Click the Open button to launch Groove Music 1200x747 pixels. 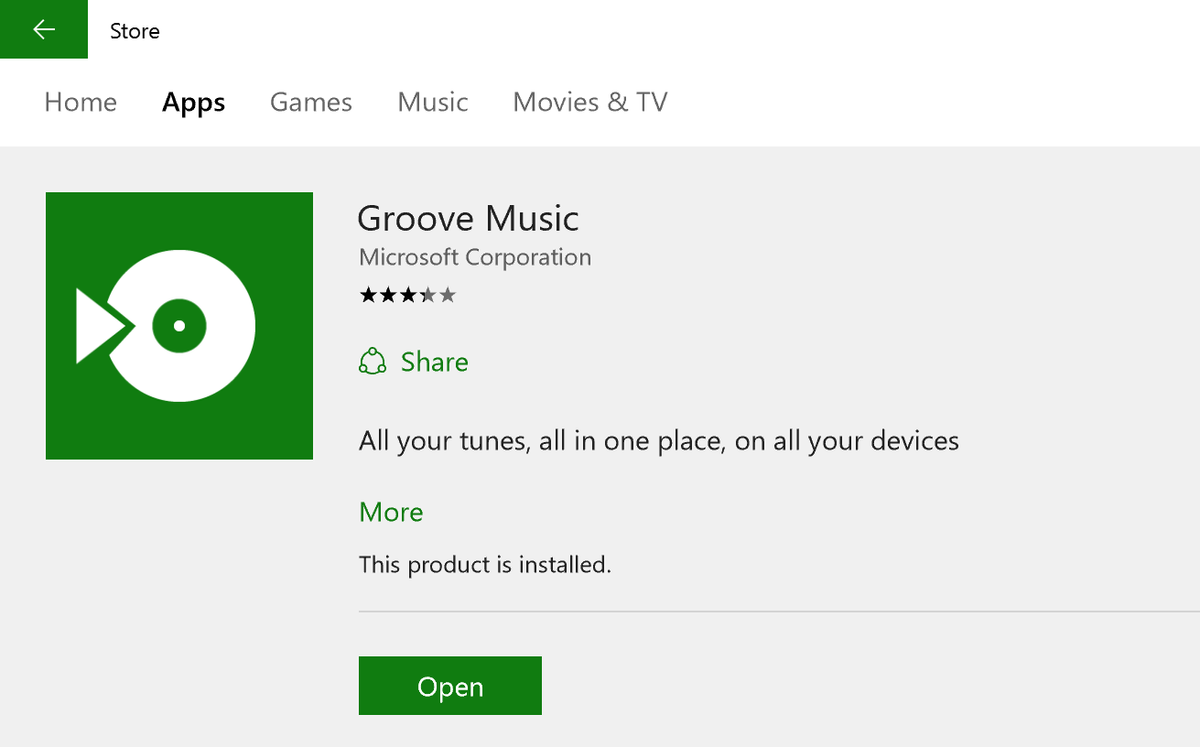(x=450, y=686)
